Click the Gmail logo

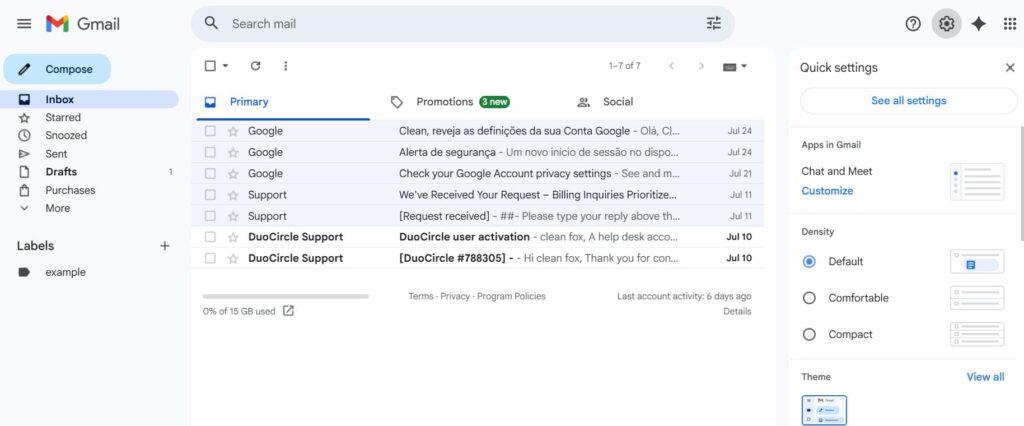tap(83, 24)
